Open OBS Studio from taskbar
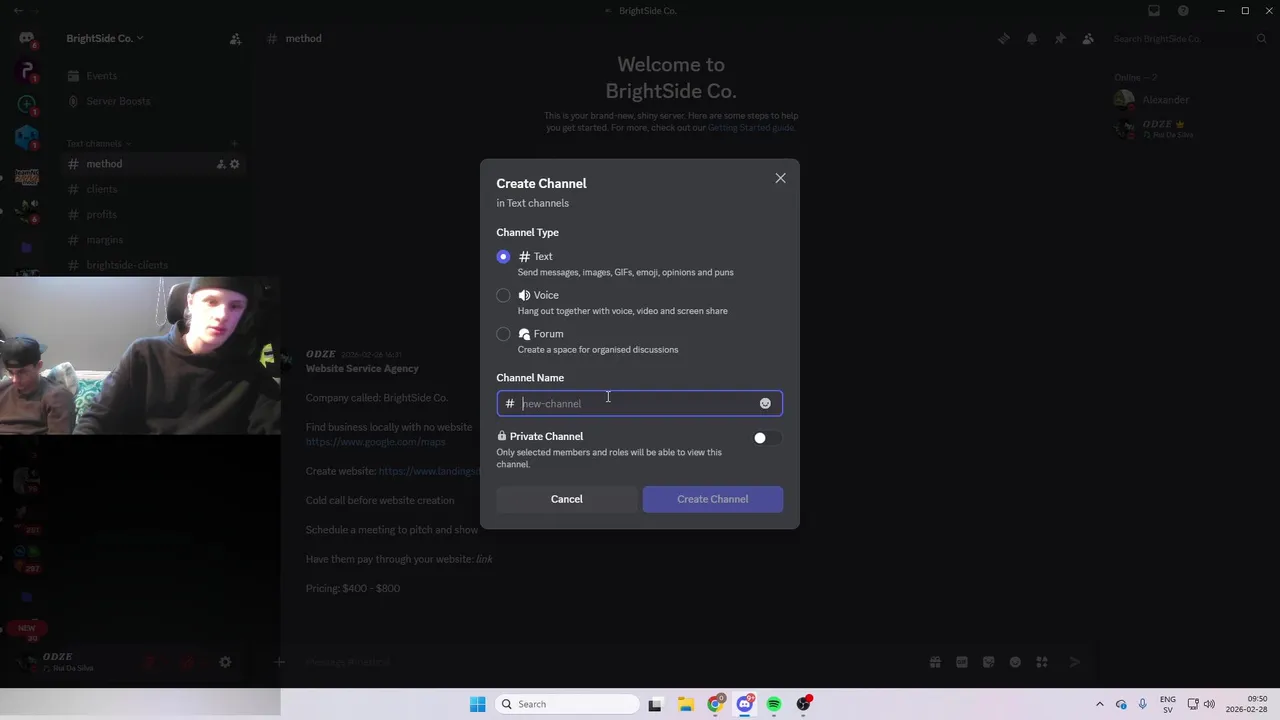This screenshot has width=1280, height=720. (803, 704)
